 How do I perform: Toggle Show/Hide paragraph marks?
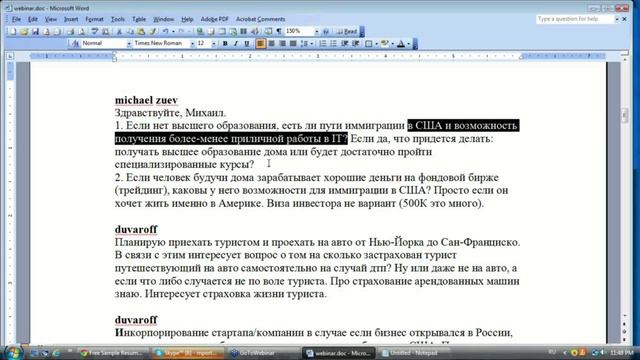point(279,31)
